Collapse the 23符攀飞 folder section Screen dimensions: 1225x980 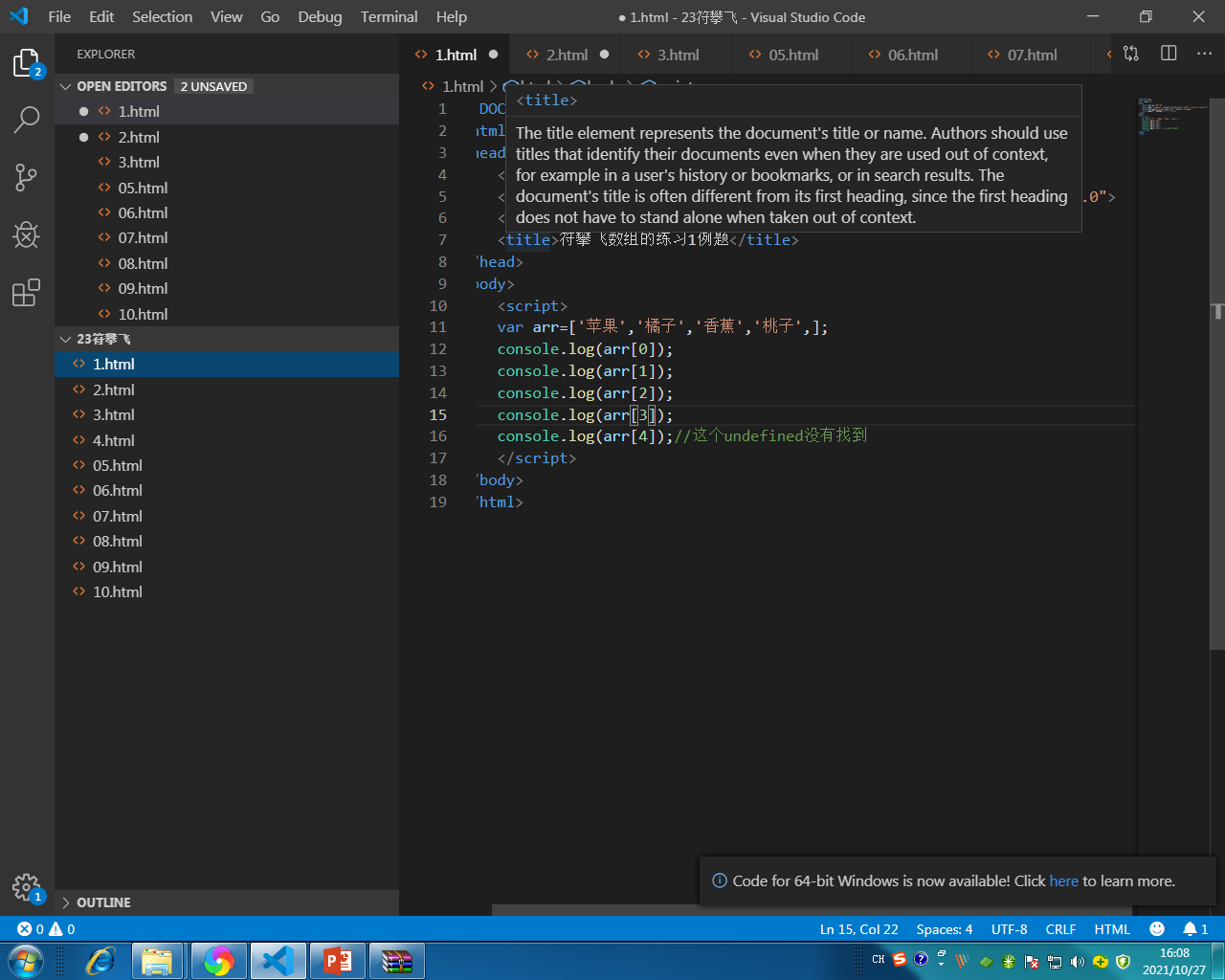[x=227, y=339]
